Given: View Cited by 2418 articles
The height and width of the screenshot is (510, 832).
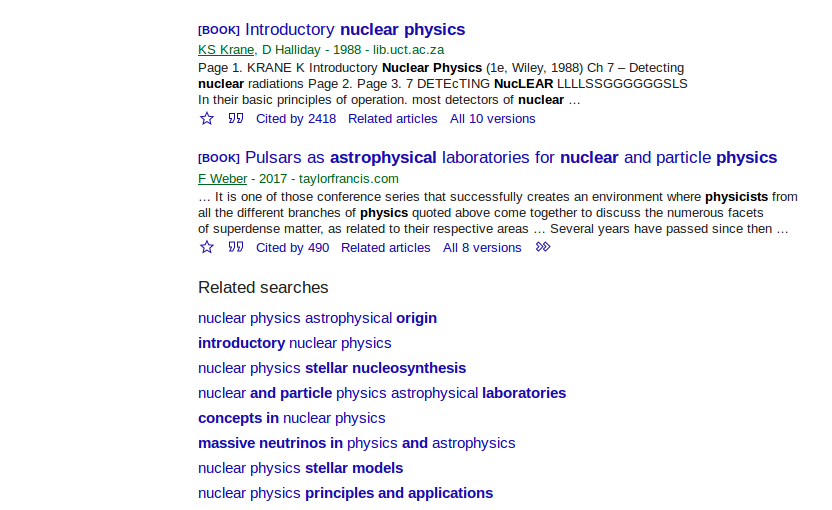Looking at the screenshot, I should [296, 119].
